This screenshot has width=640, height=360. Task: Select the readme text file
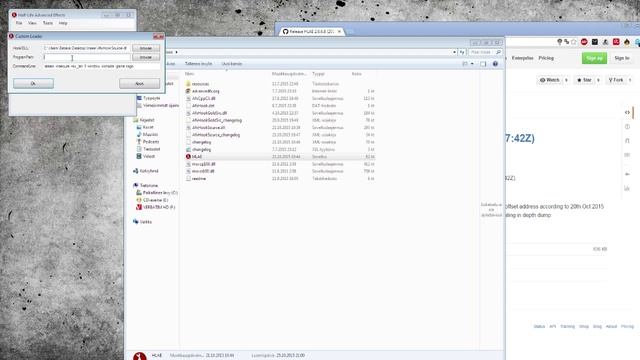tap(199, 179)
